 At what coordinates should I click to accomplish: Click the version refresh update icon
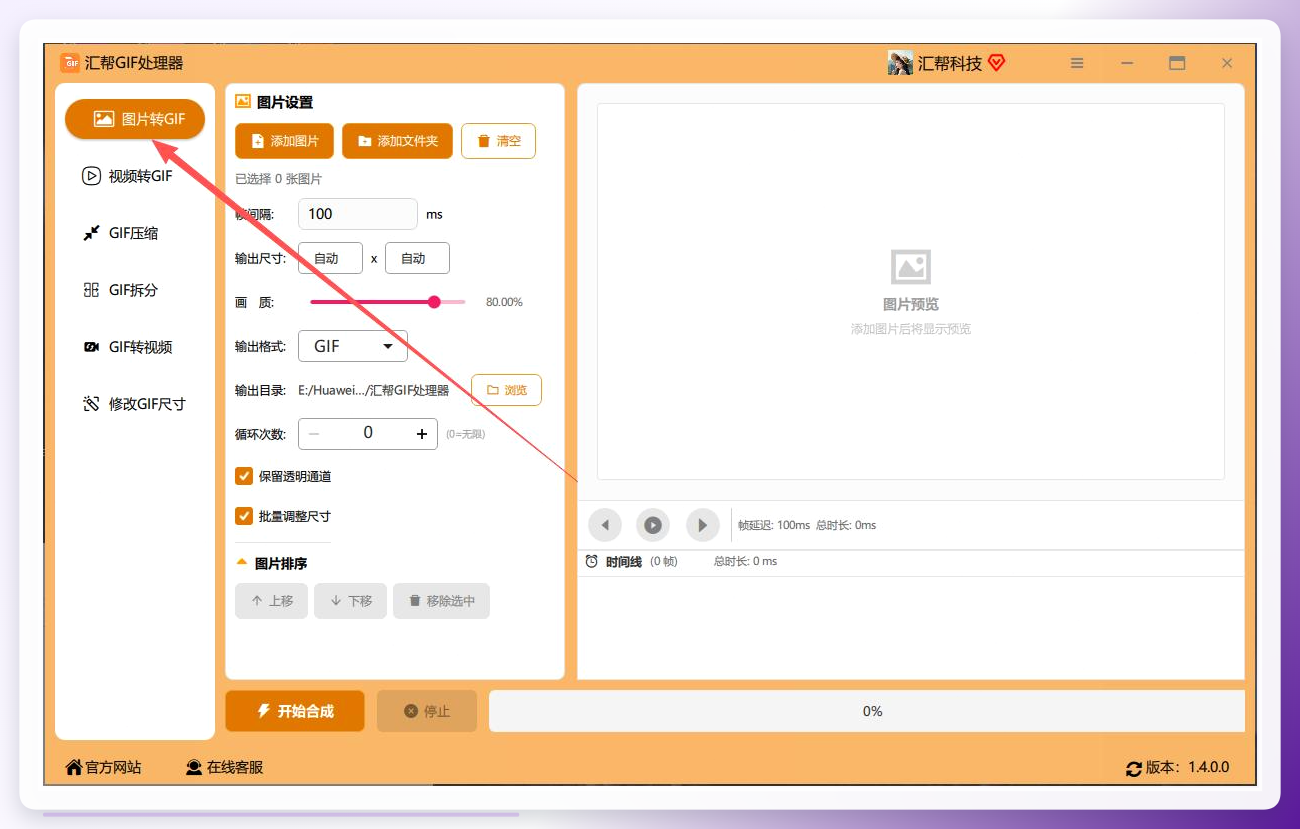click(1134, 768)
